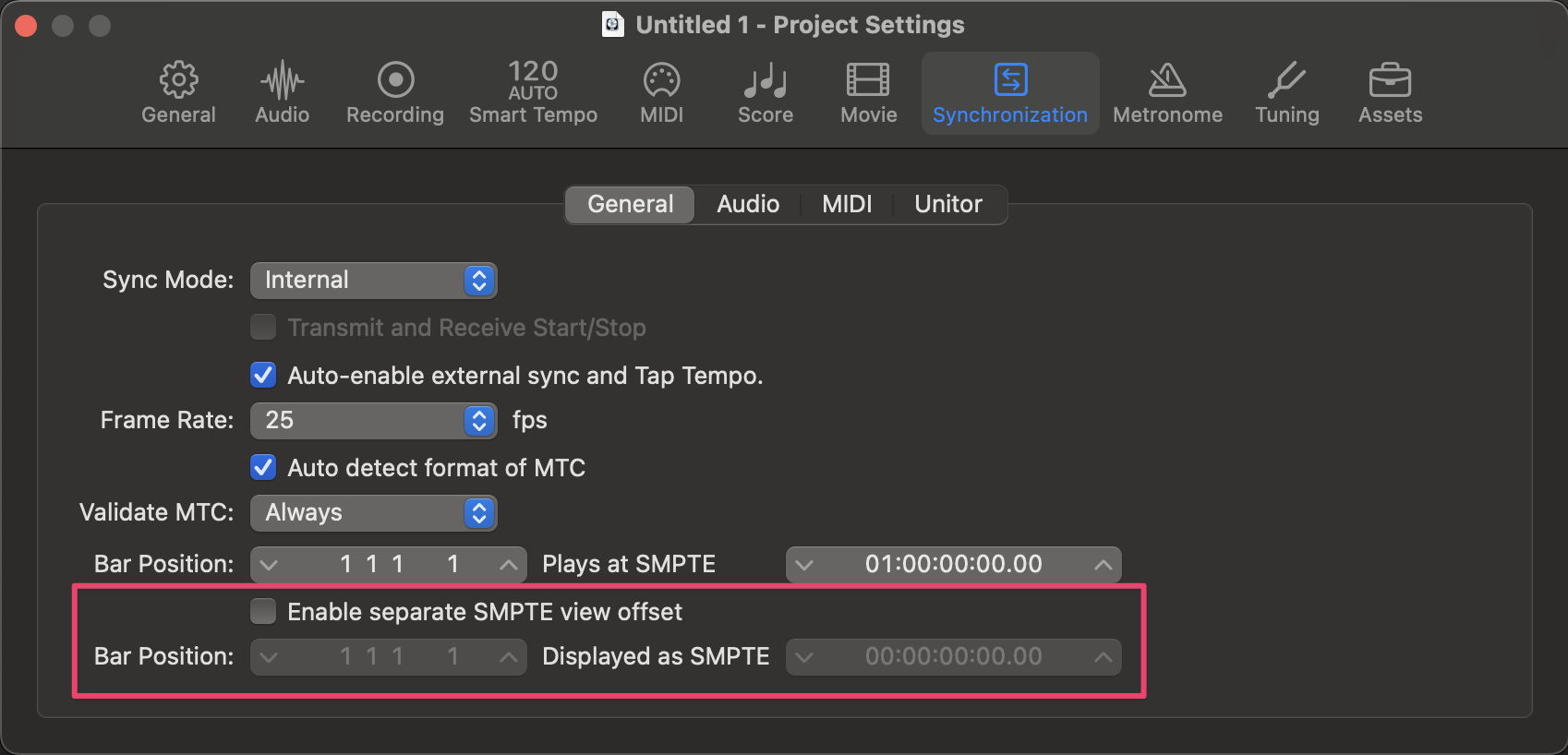Switch to the Score settings pane
The height and width of the screenshot is (755, 1568).
(x=765, y=93)
